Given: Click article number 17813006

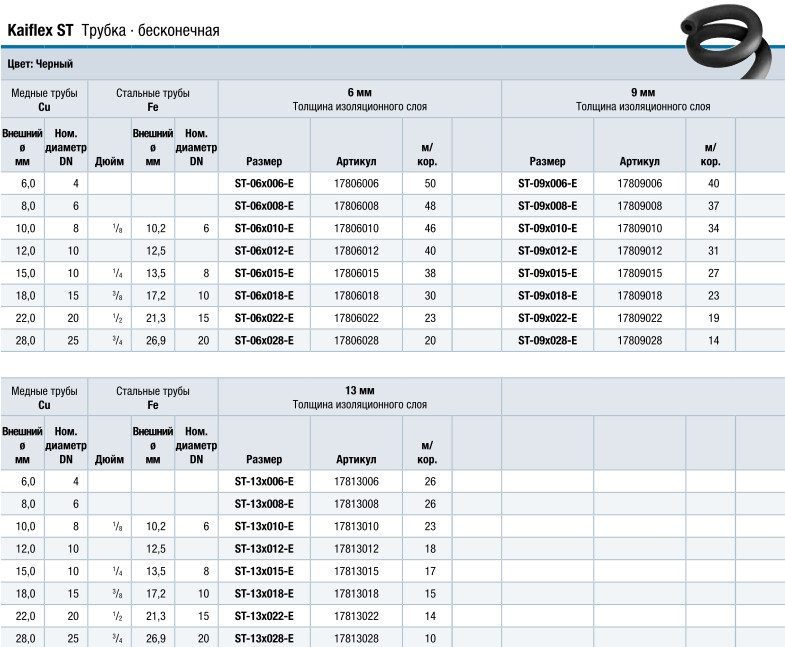Looking at the screenshot, I should pyautogui.click(x=356, y=482).
